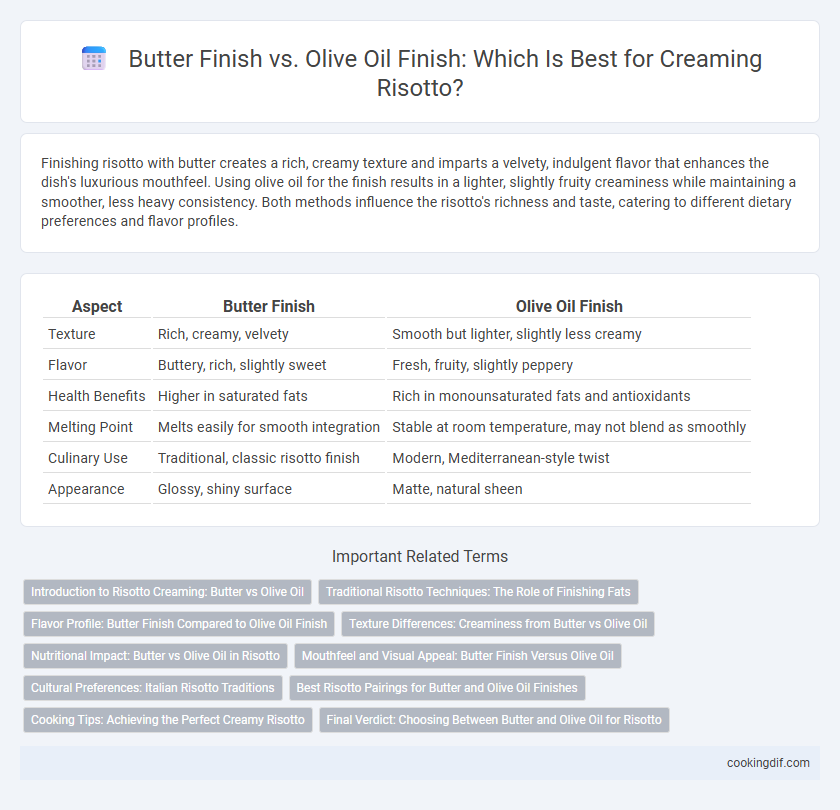Screen dimensions: 840x810
Task: Select the 'Health Benefits' row label
Action: (x=96, y=396)
